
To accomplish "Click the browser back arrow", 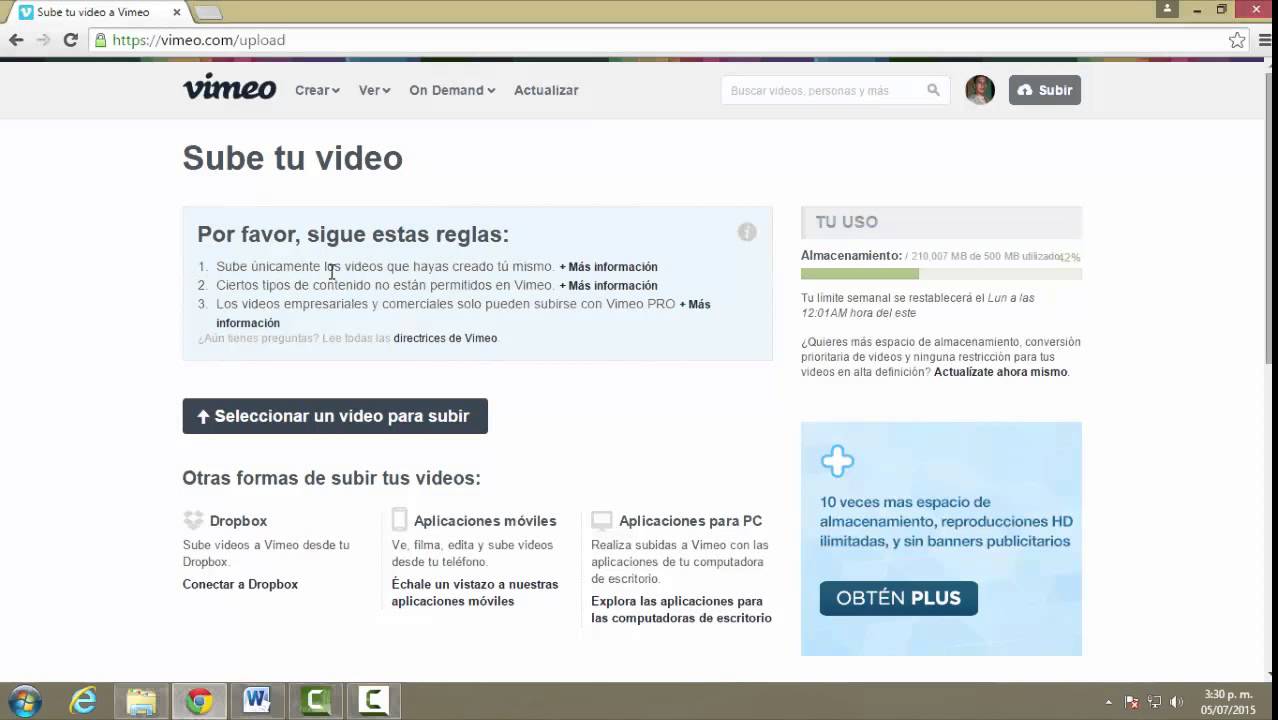I will (x=16, y=40).
